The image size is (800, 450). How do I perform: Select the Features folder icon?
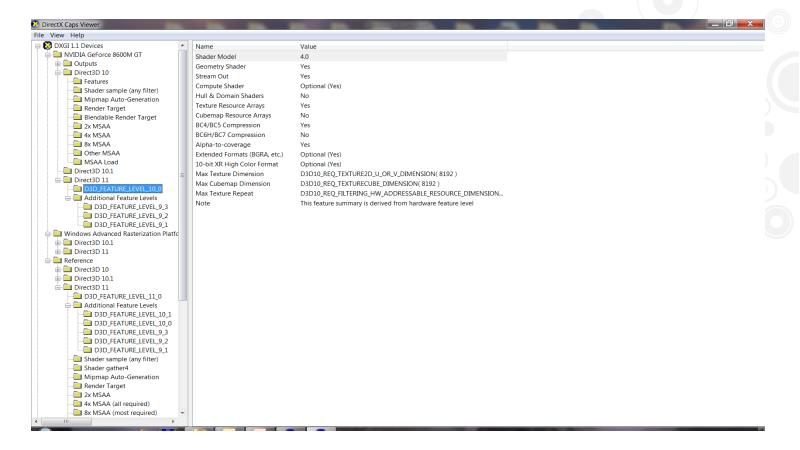coord(76,82)
